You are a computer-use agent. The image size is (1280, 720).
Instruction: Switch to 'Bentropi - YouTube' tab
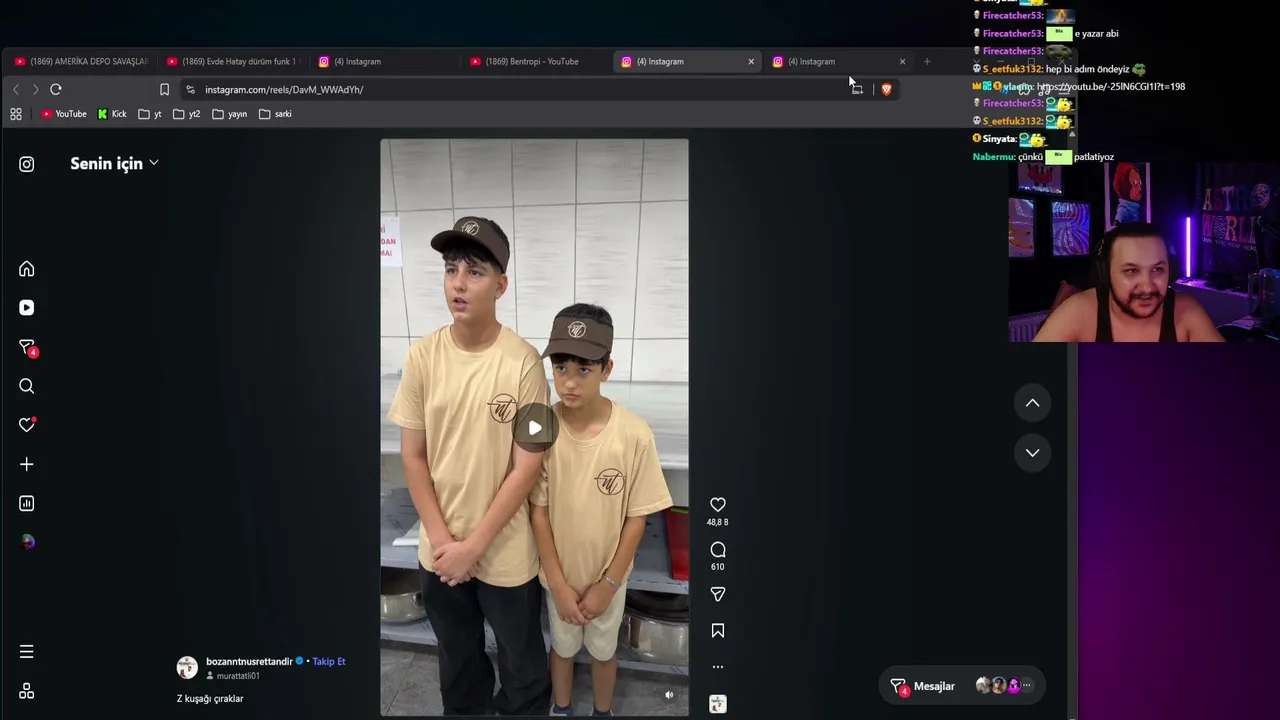(x=536, y=62)
